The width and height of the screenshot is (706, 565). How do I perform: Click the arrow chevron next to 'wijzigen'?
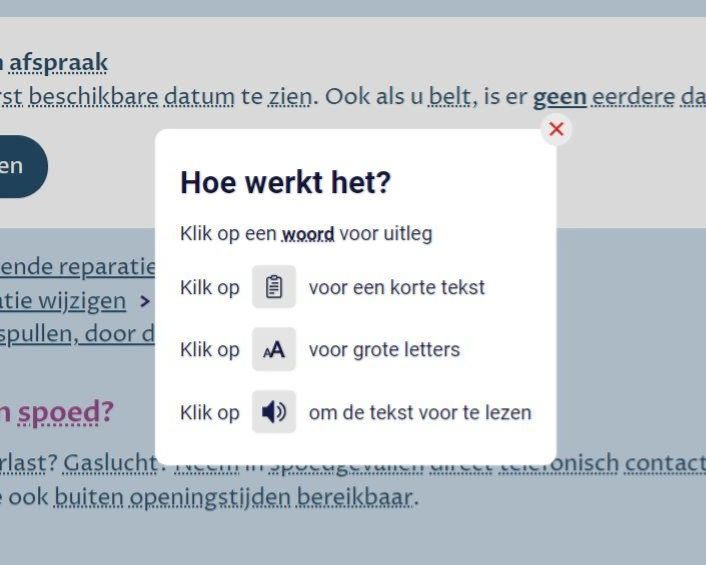[x=145, y=301]
